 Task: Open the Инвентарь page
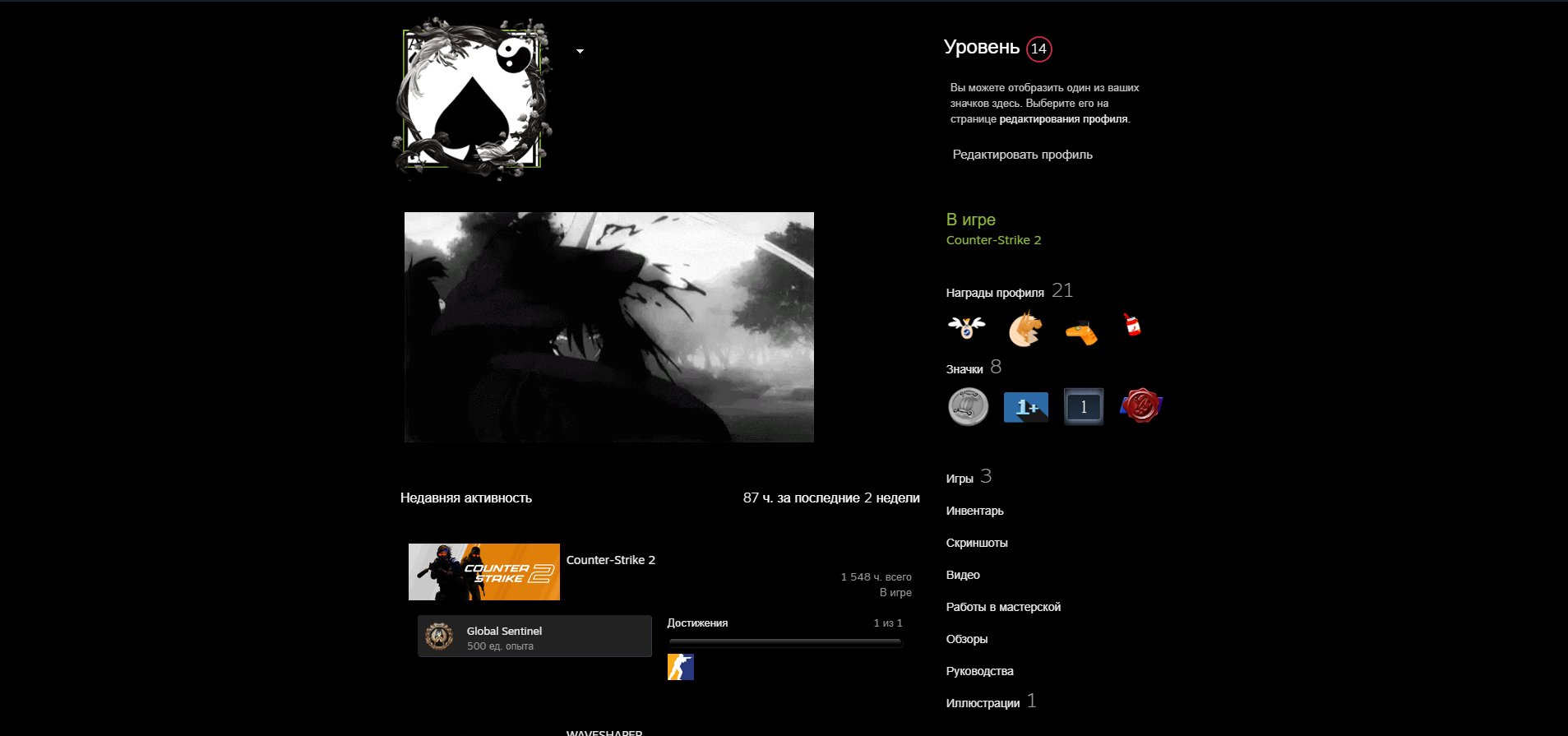[974, 511]
